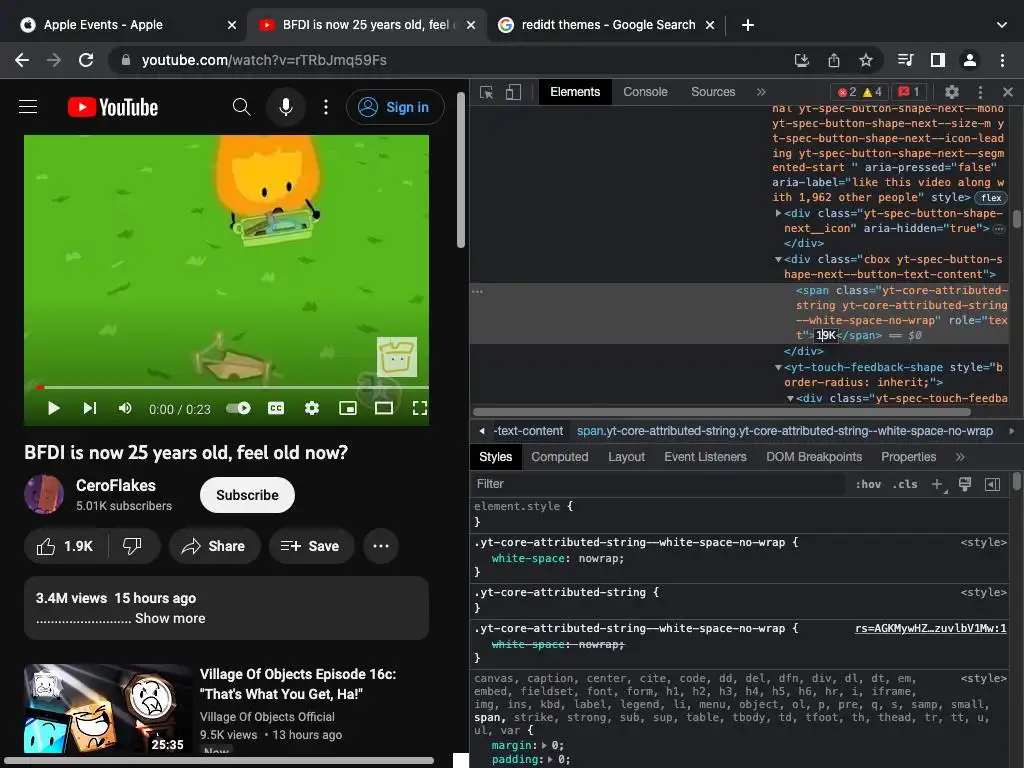This screenshot has width=1024, height=768.
Task: Sign in to YouTube
Action: [395, 107]
